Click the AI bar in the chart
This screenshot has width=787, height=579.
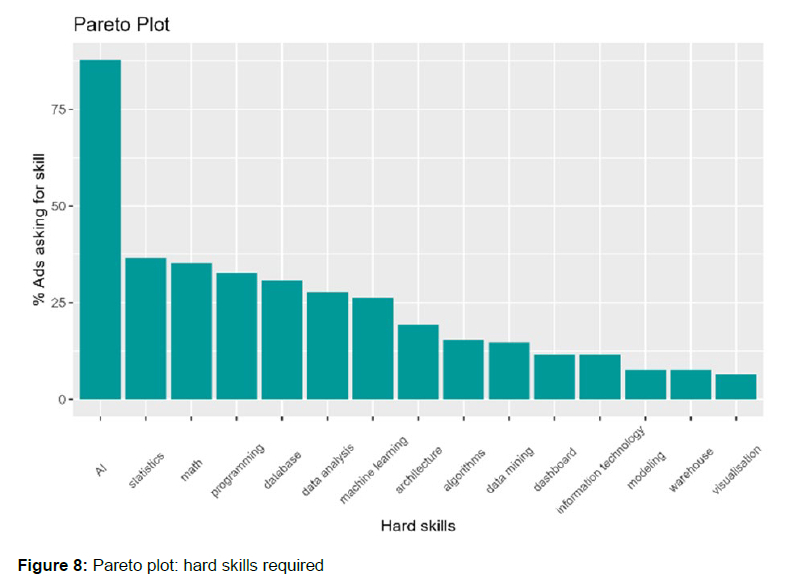[x=100, y=230]
